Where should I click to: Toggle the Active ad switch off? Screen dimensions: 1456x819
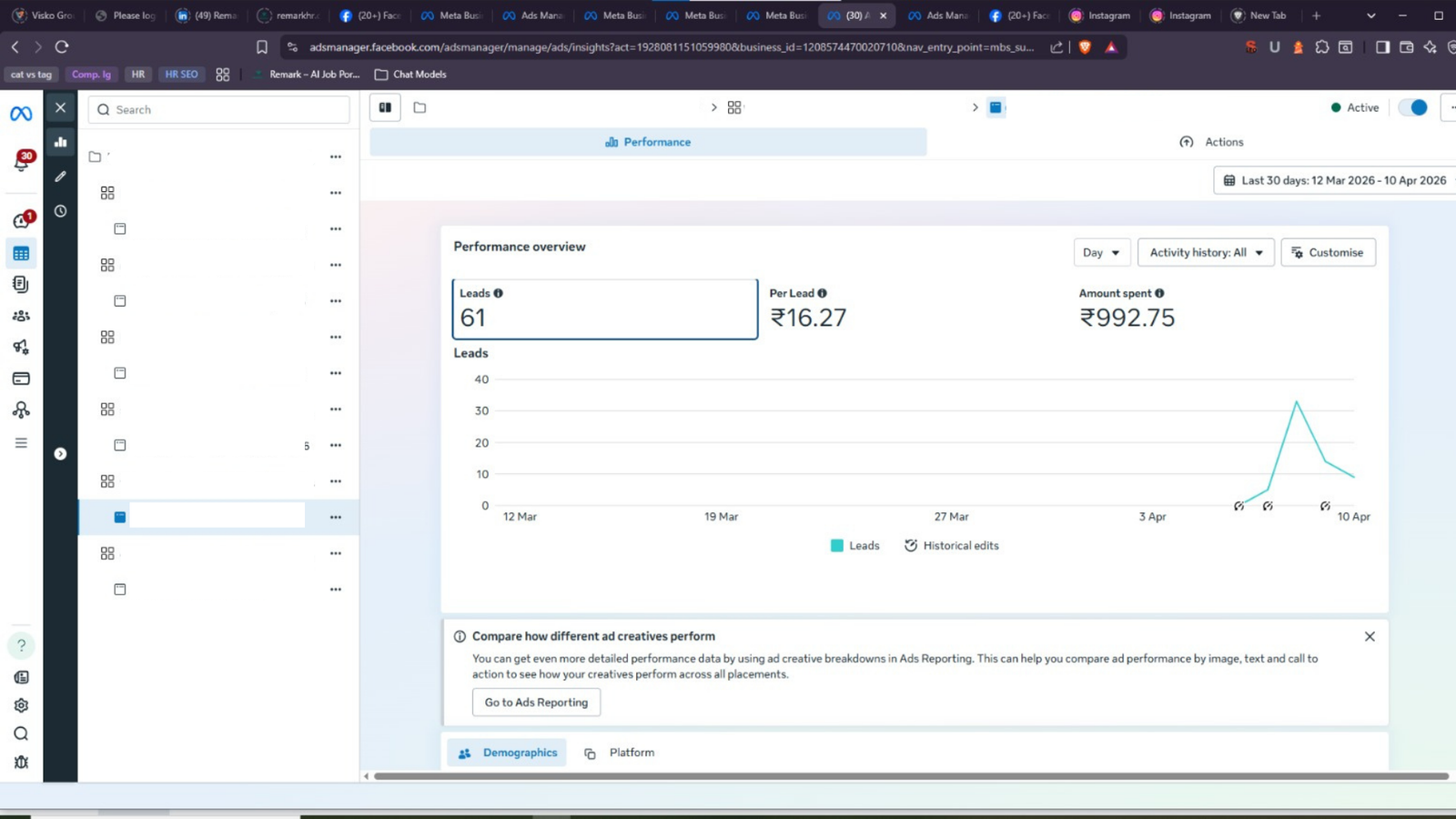[x=1413, y=107]
